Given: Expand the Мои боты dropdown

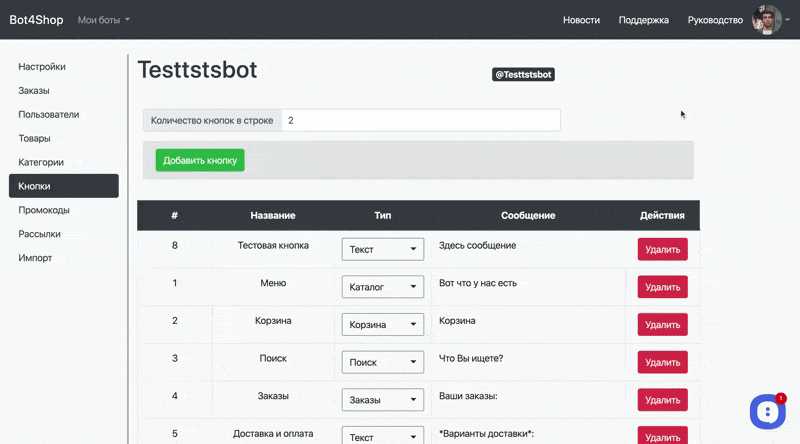Looking at the screenshot, I should coord(104,20).
